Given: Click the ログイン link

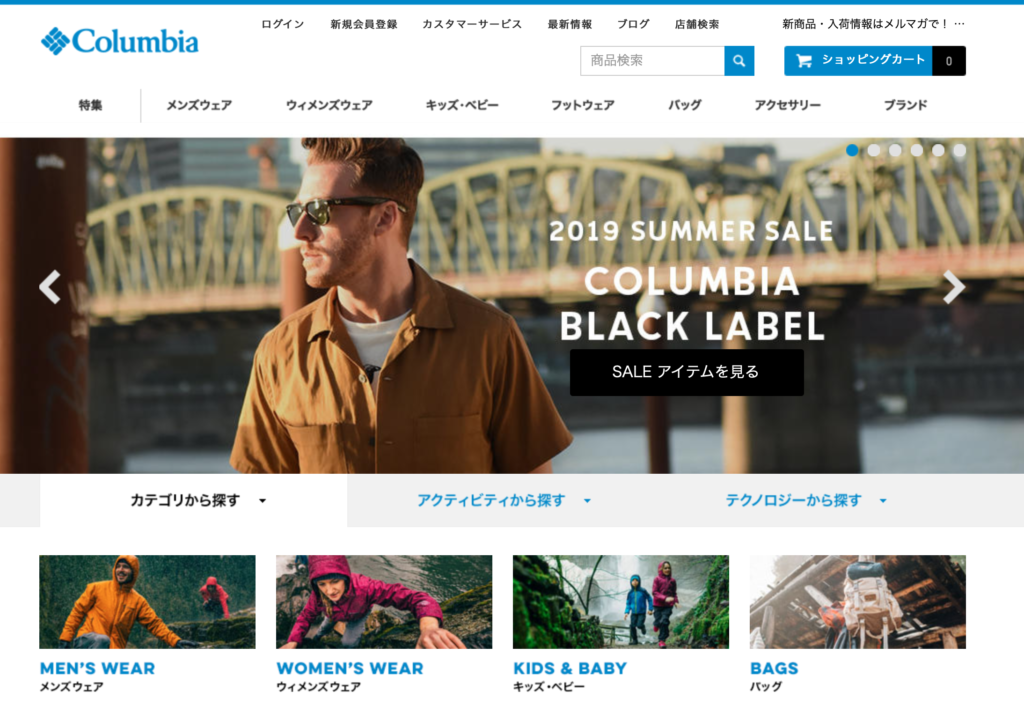Looking at the screenshot, I should pyautogui.click(x=283, y=24).
